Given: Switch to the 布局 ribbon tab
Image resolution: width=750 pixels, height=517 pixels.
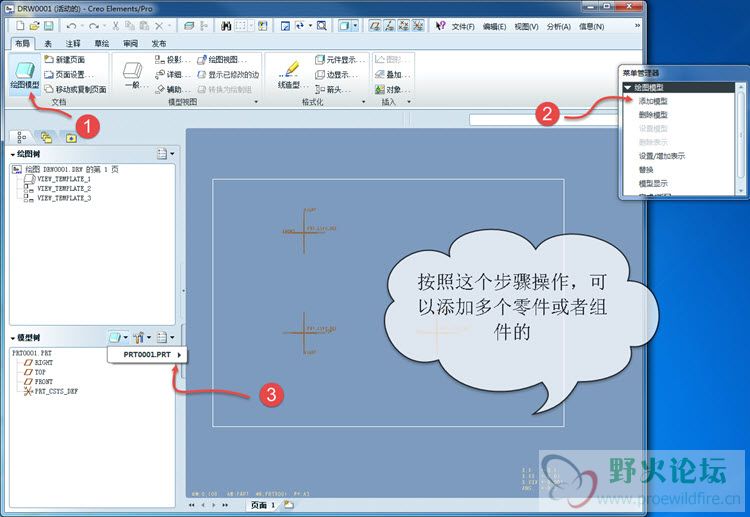Looking at the screenshot, I should click(22, 44).
